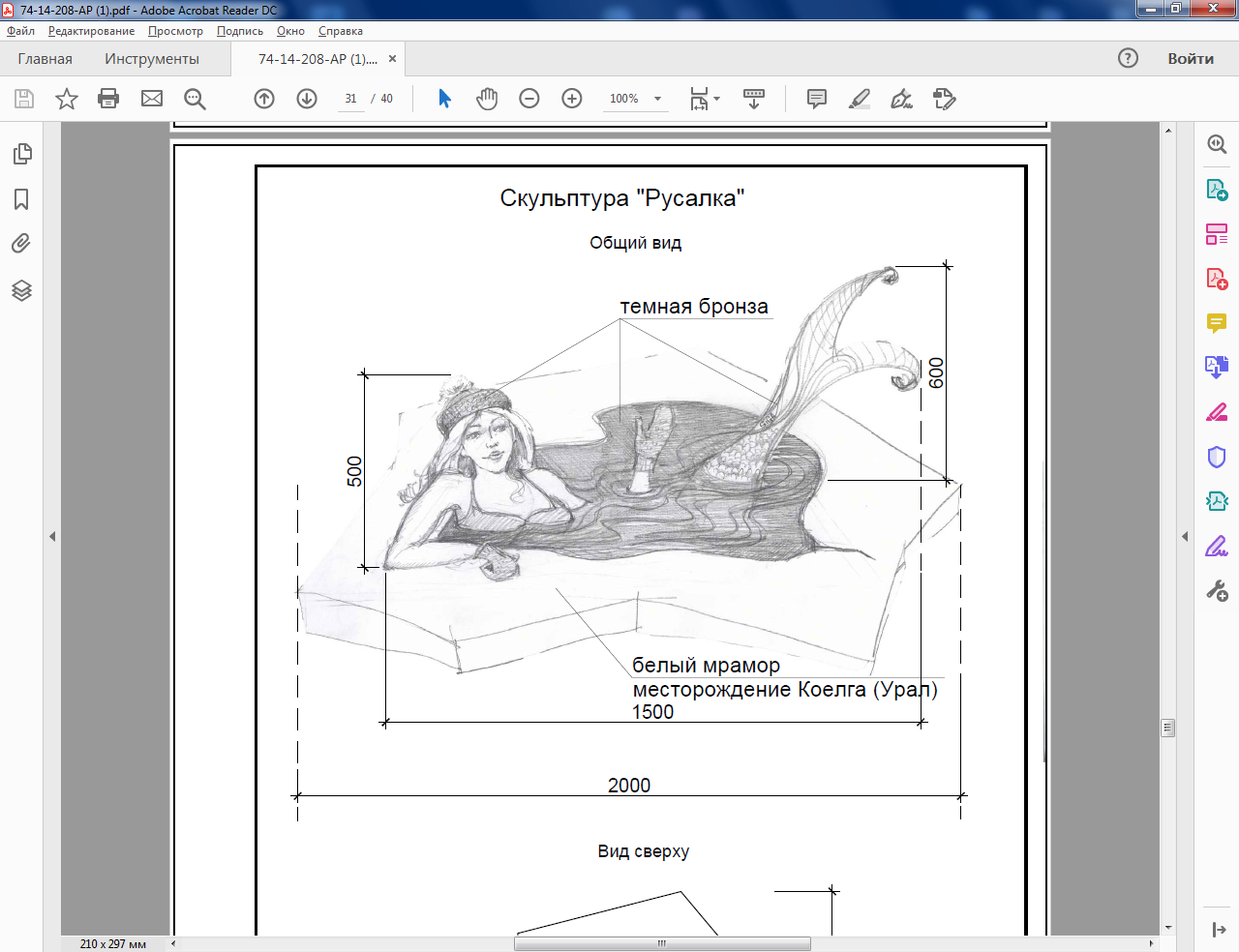Open the Page Thumbnails panel
This screenshot has width=1239, height=952.
[21, 154]
